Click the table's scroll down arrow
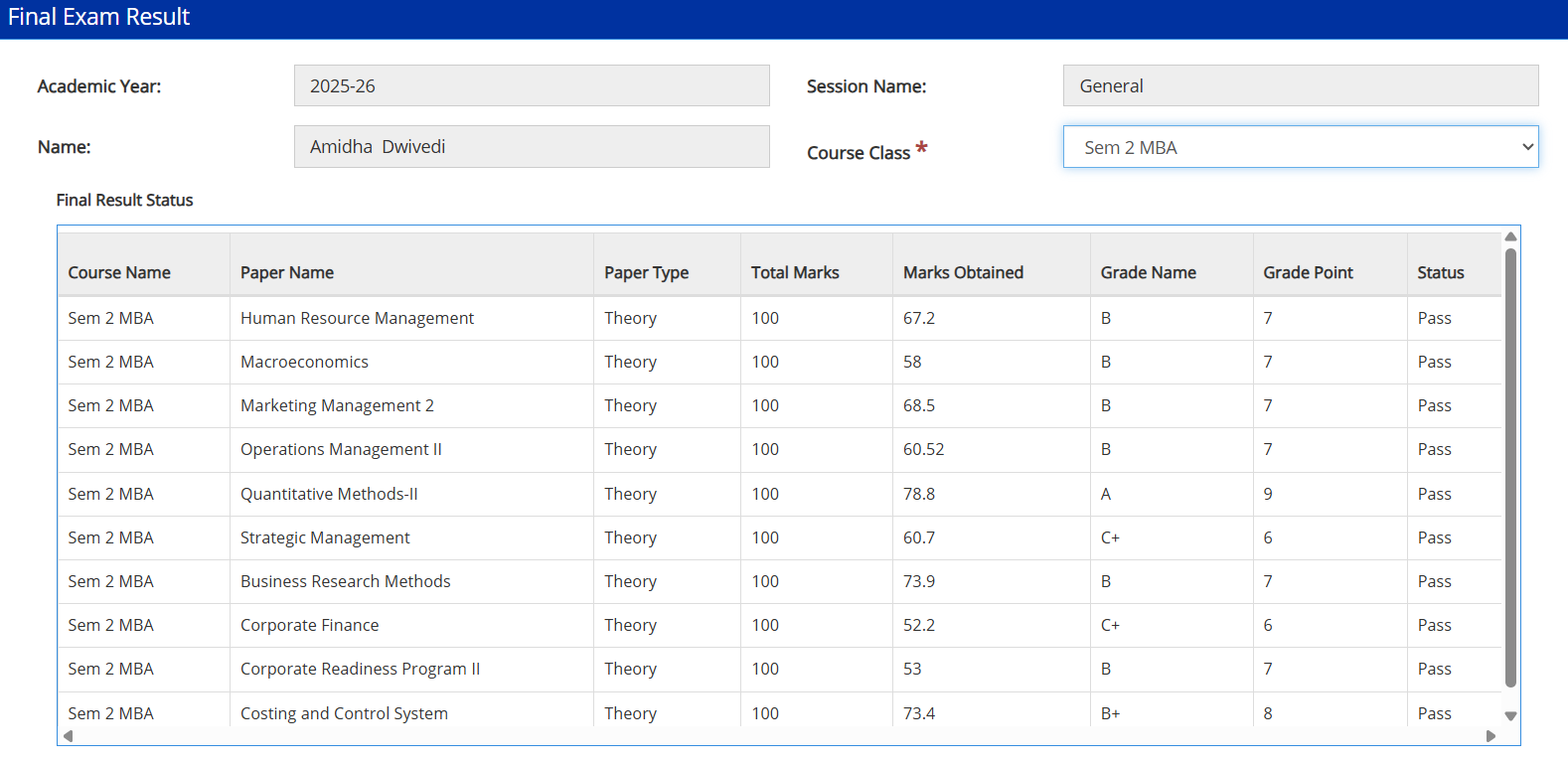 (x=1510, y=715)
